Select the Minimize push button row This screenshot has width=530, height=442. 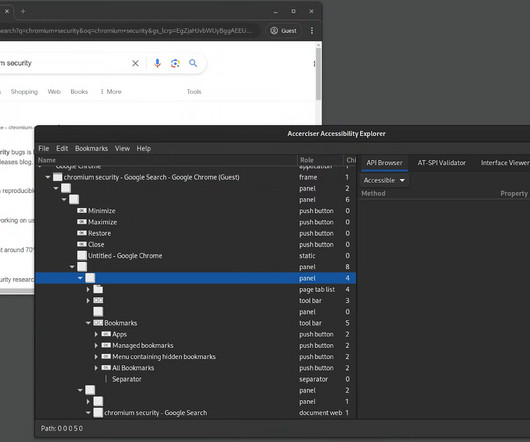coord(196,211)
